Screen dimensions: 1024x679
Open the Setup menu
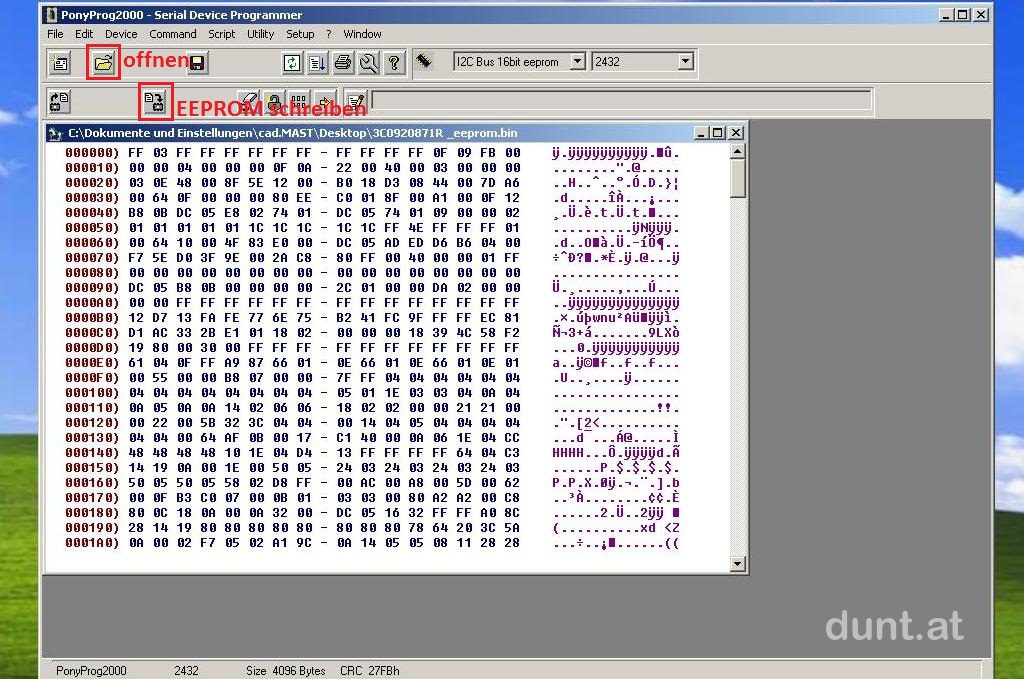[x=300, y=34]
